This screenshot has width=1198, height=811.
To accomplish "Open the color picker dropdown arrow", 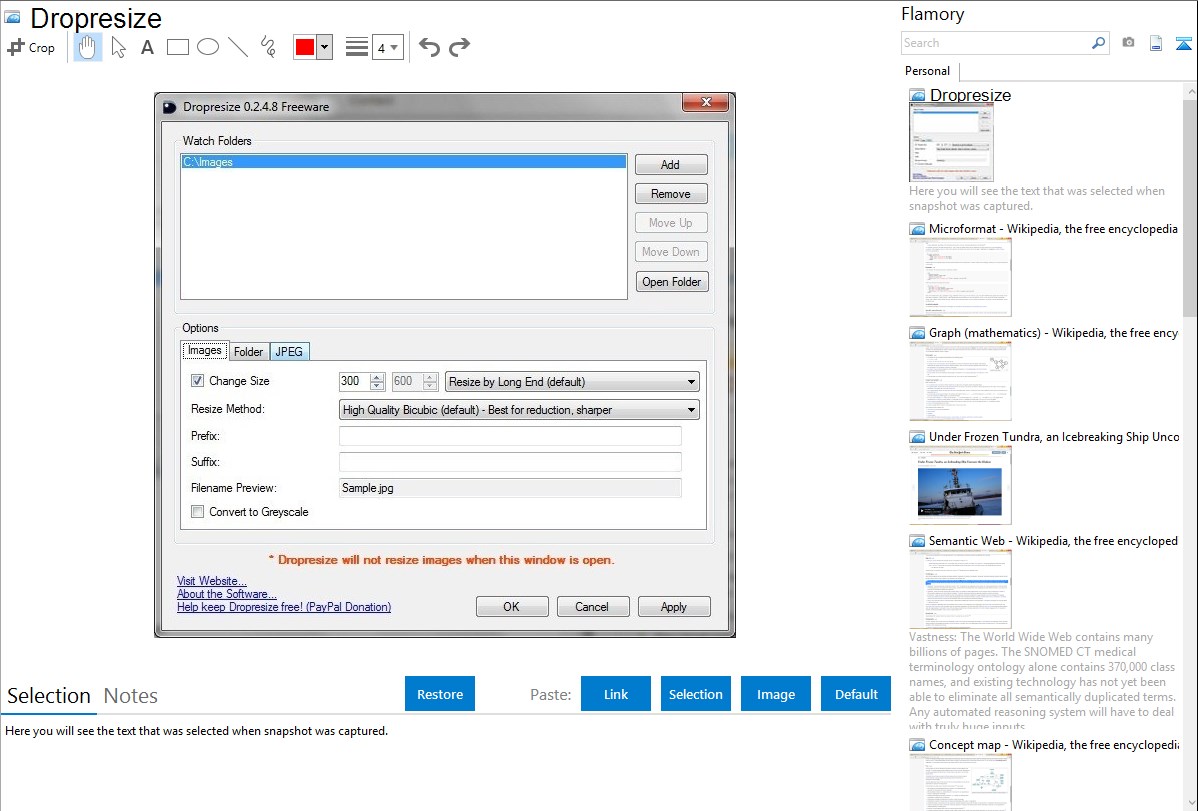I will point(324,47).
